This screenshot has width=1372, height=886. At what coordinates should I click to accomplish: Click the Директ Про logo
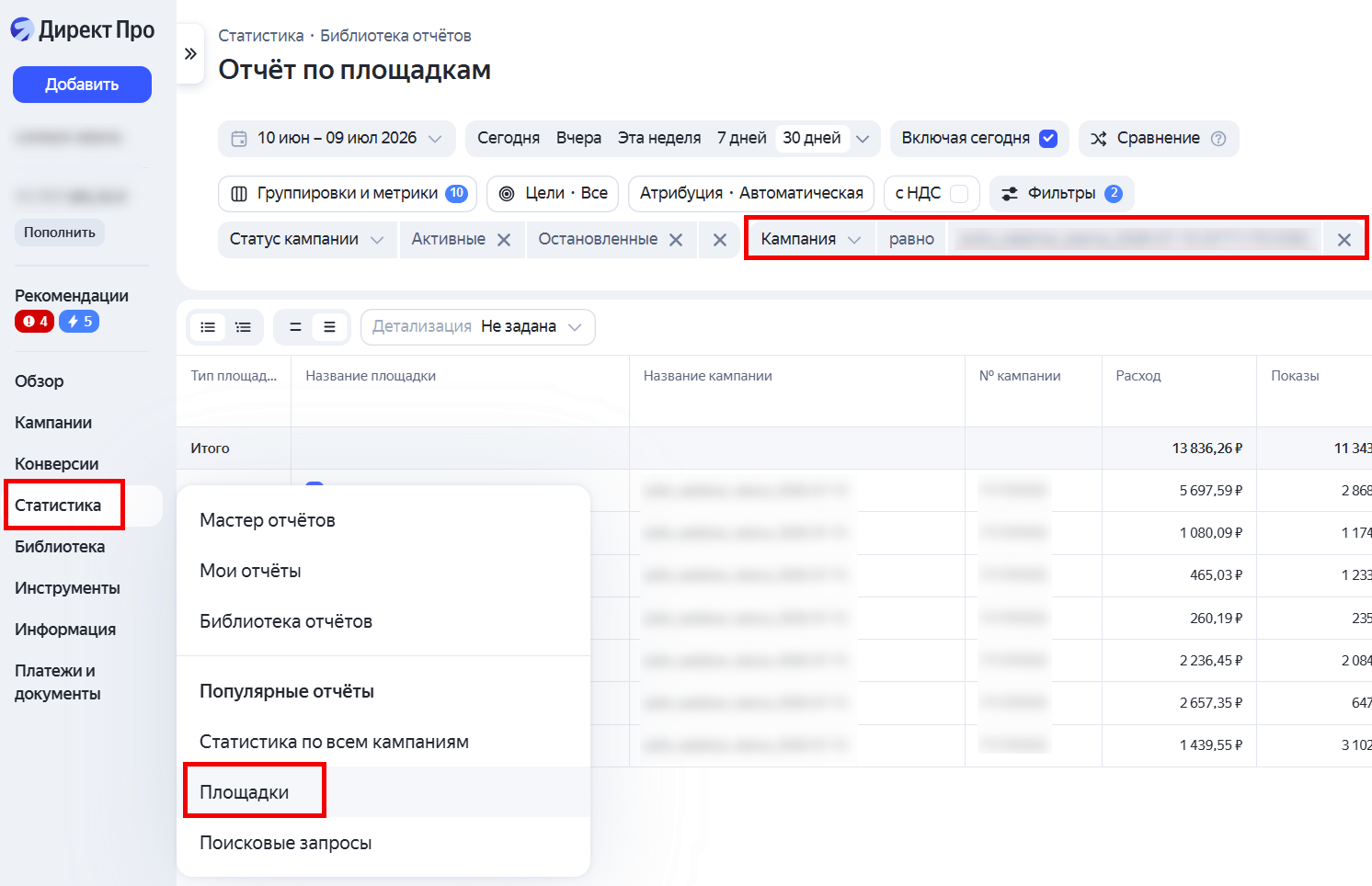[x=82, y=30]
